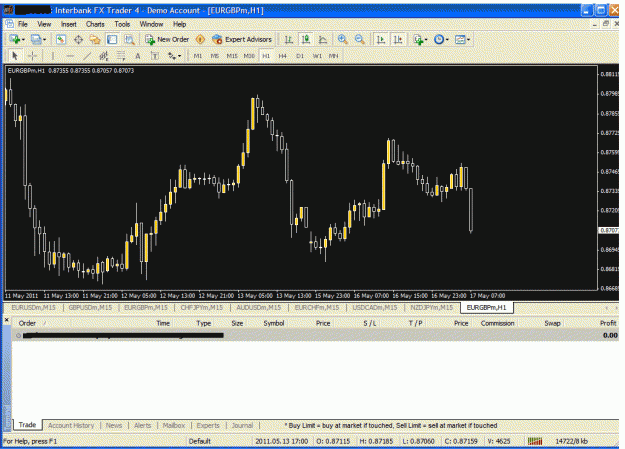Select the crosshair tool
Image resolution: width=625 pixels, height=449 pixels.
pos(32,56)
